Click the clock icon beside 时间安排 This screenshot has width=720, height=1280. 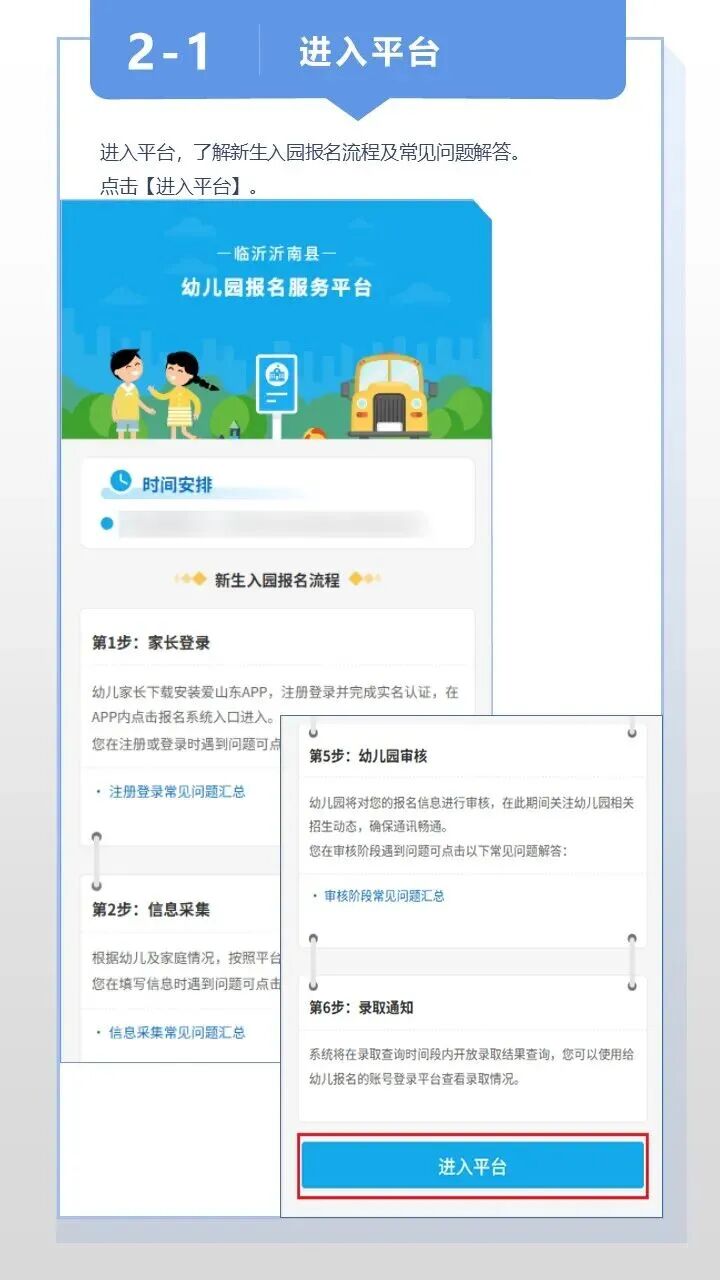click(x=120, y=482)
